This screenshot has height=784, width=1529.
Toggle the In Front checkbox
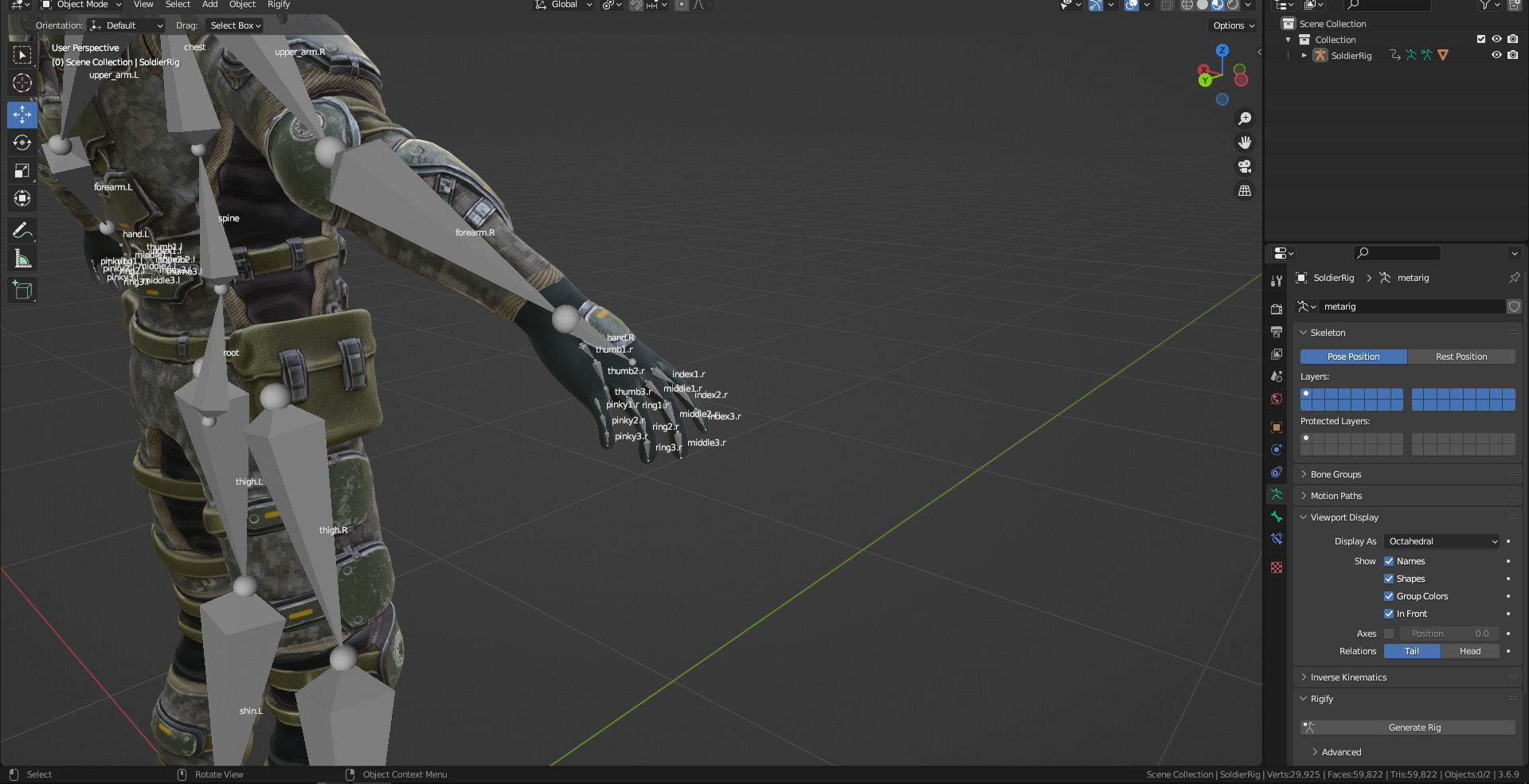[1389, 614]
